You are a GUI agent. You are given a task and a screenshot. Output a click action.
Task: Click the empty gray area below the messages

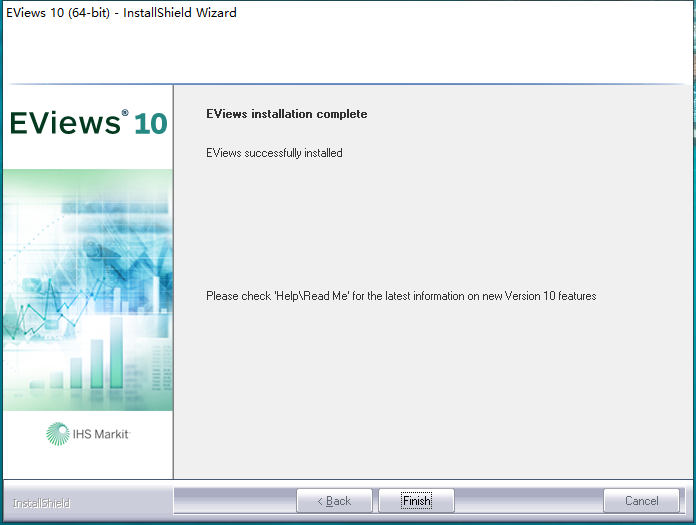[433, 391]
